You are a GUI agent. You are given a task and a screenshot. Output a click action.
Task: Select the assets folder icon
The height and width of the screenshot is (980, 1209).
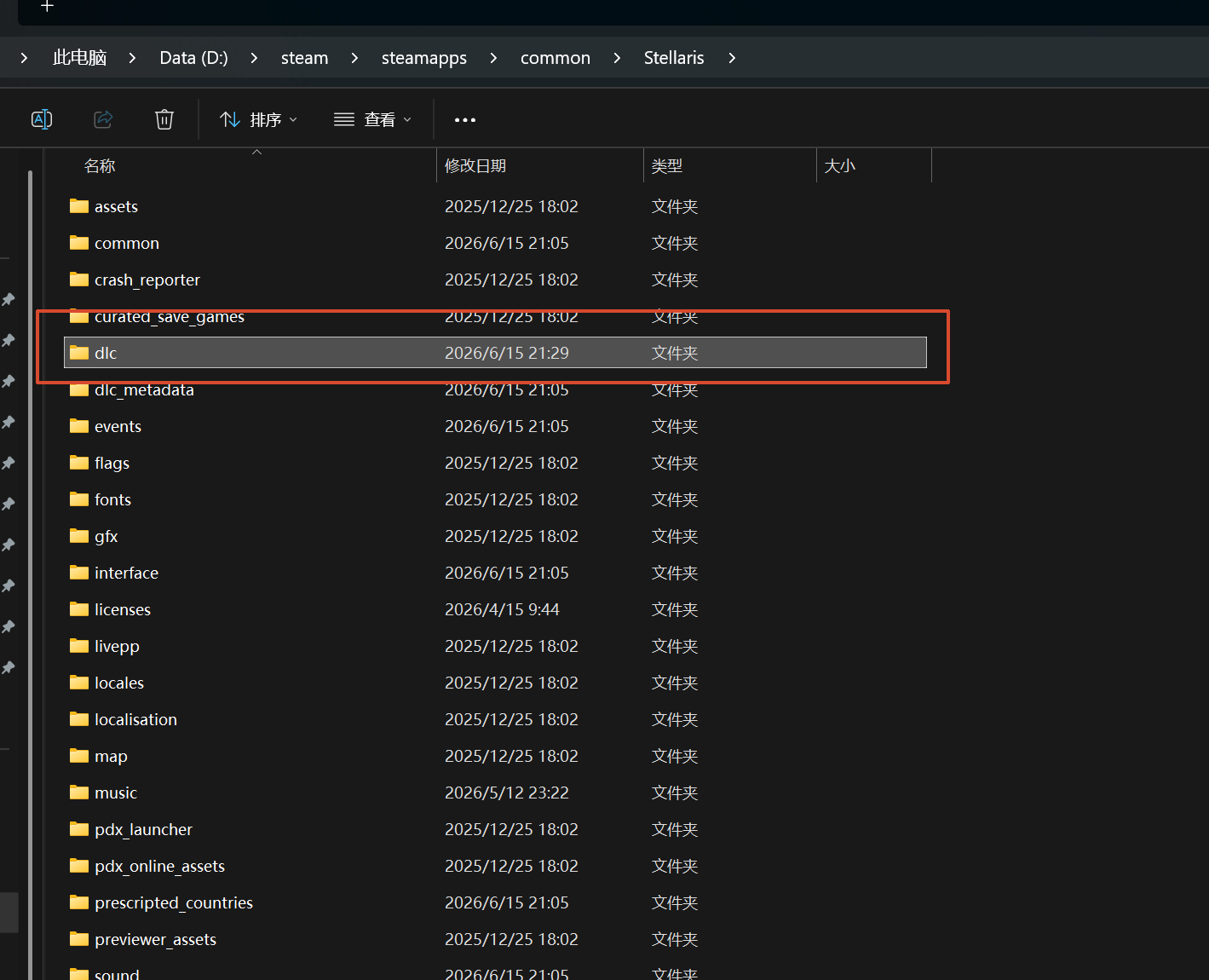(x=79, y=206)
